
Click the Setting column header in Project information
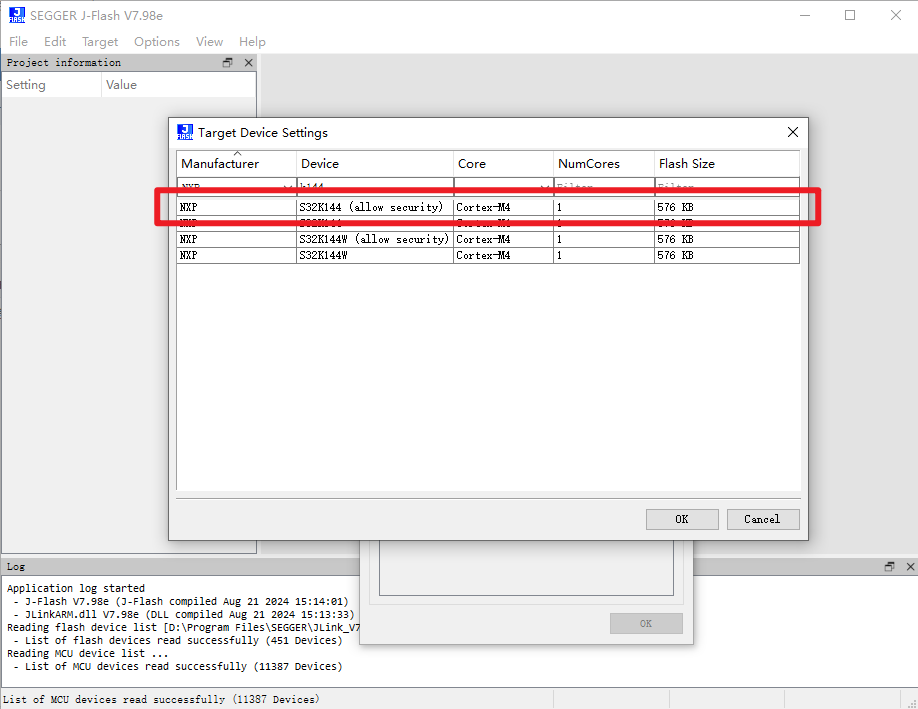click(x=52, y=85)
